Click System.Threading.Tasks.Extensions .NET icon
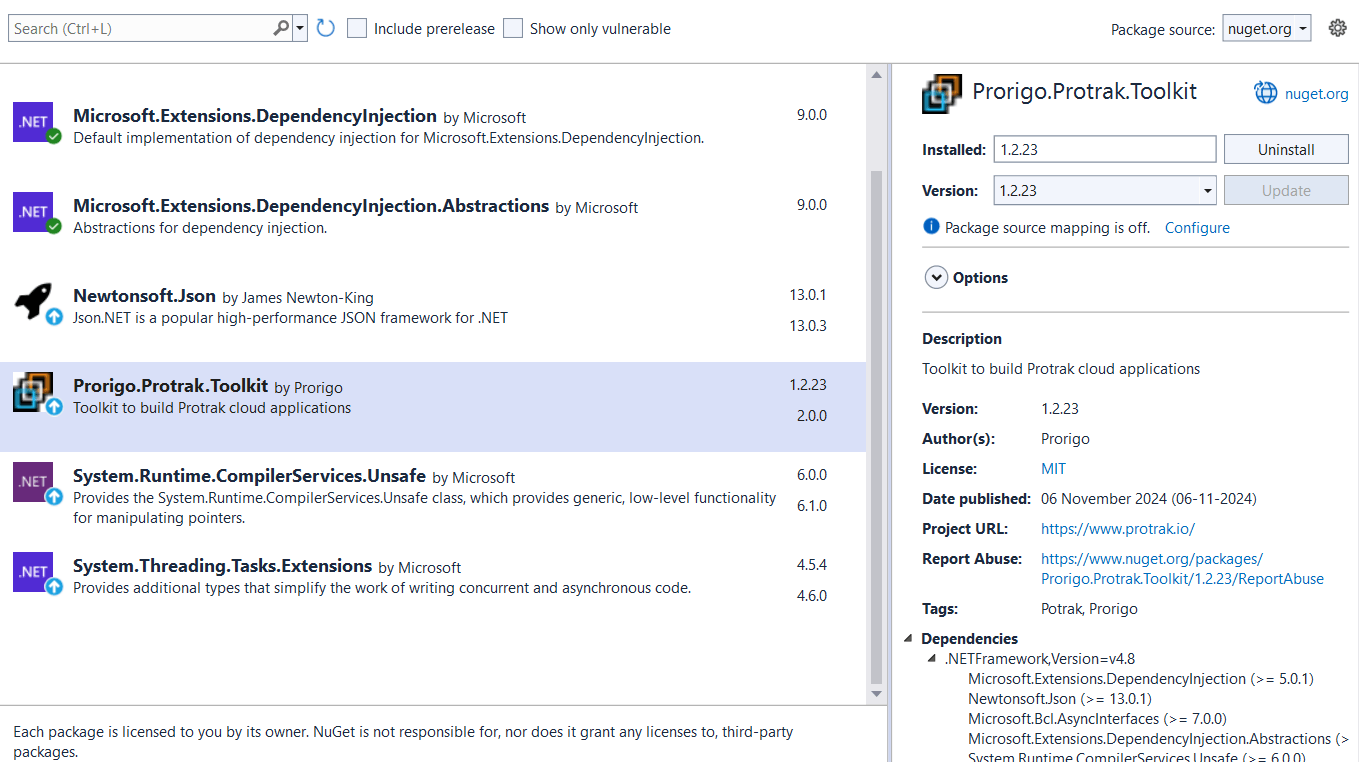 (x=32, y=572)
